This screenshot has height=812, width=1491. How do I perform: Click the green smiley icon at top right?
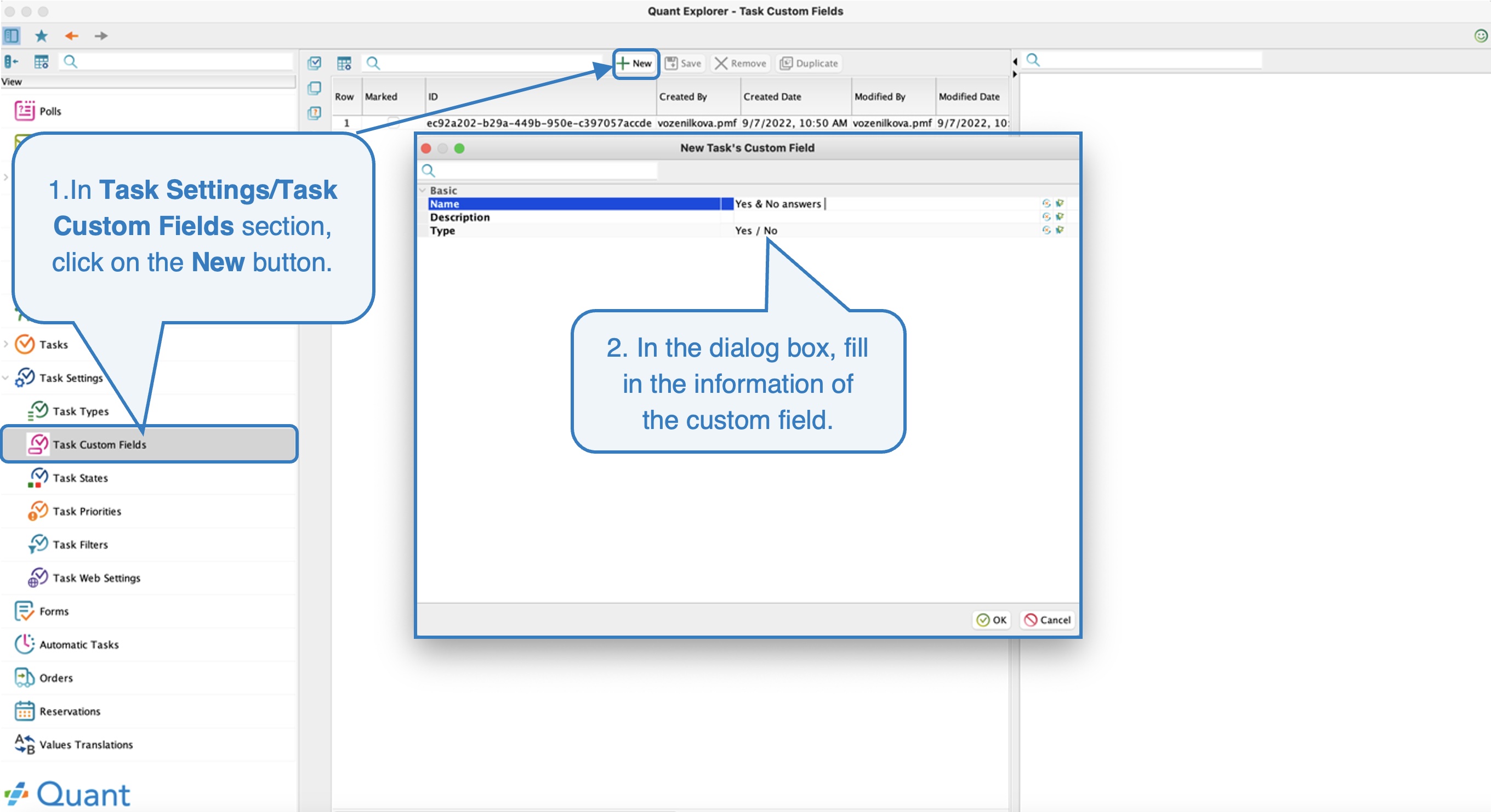[x=1480, y=36]
